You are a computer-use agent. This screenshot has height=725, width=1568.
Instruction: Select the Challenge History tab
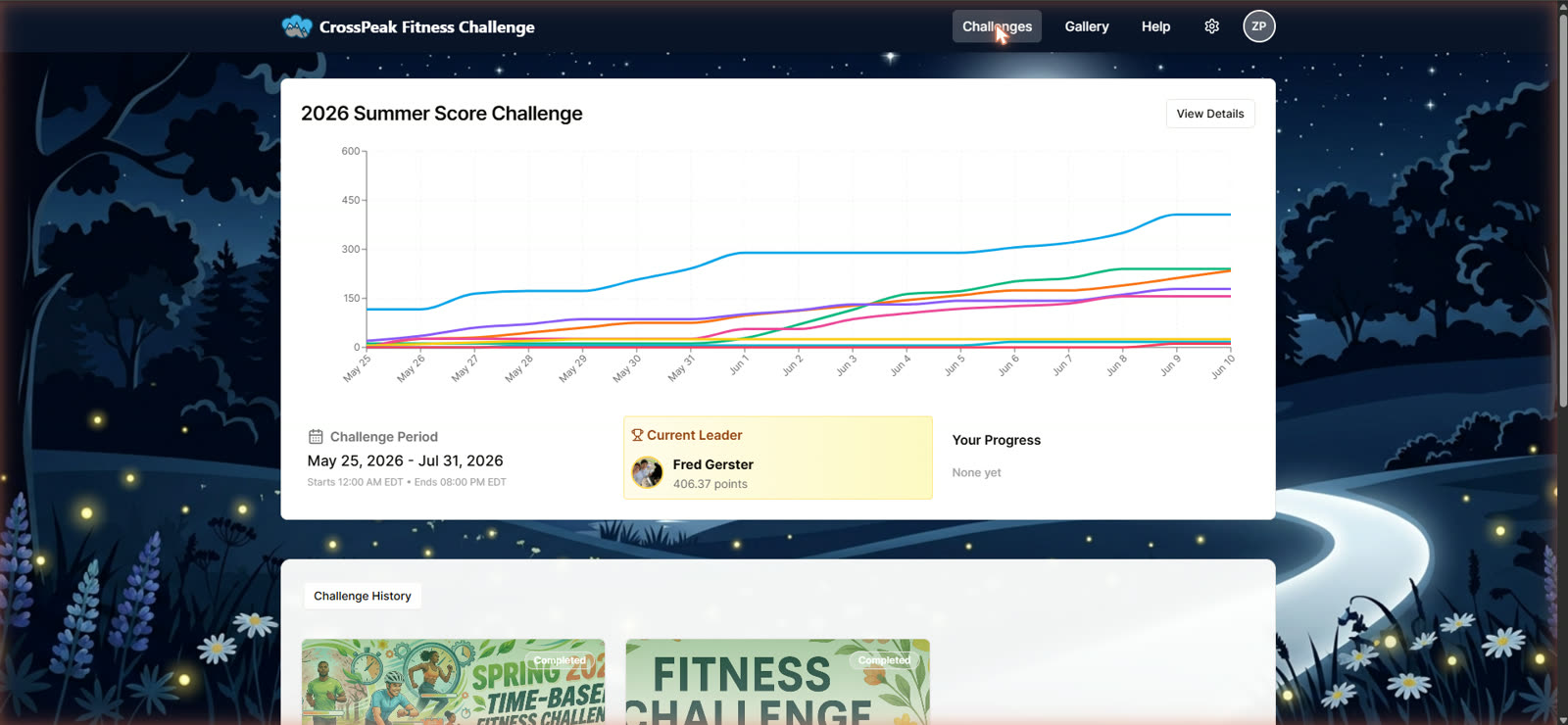pyautogui.click(x=363, y=596)
